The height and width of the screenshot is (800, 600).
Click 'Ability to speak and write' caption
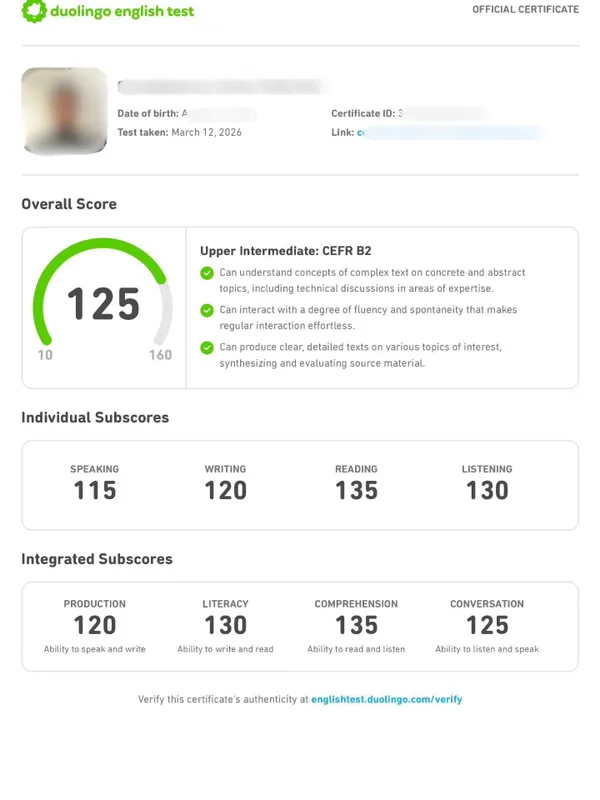[94, 649]
